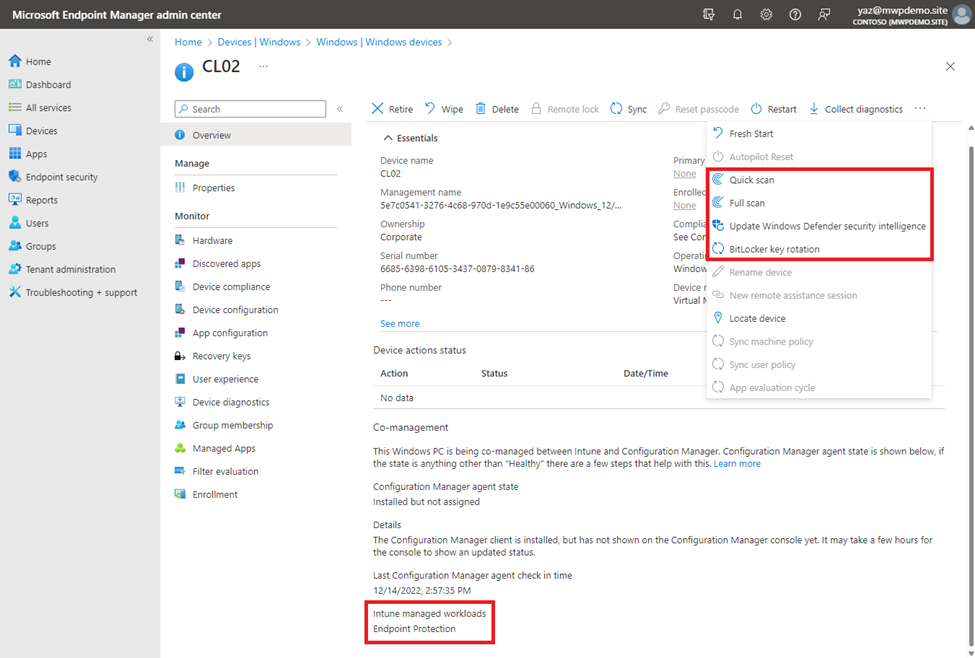
Task: Open the Tenant administration icon
Action: tap(15, 269)
